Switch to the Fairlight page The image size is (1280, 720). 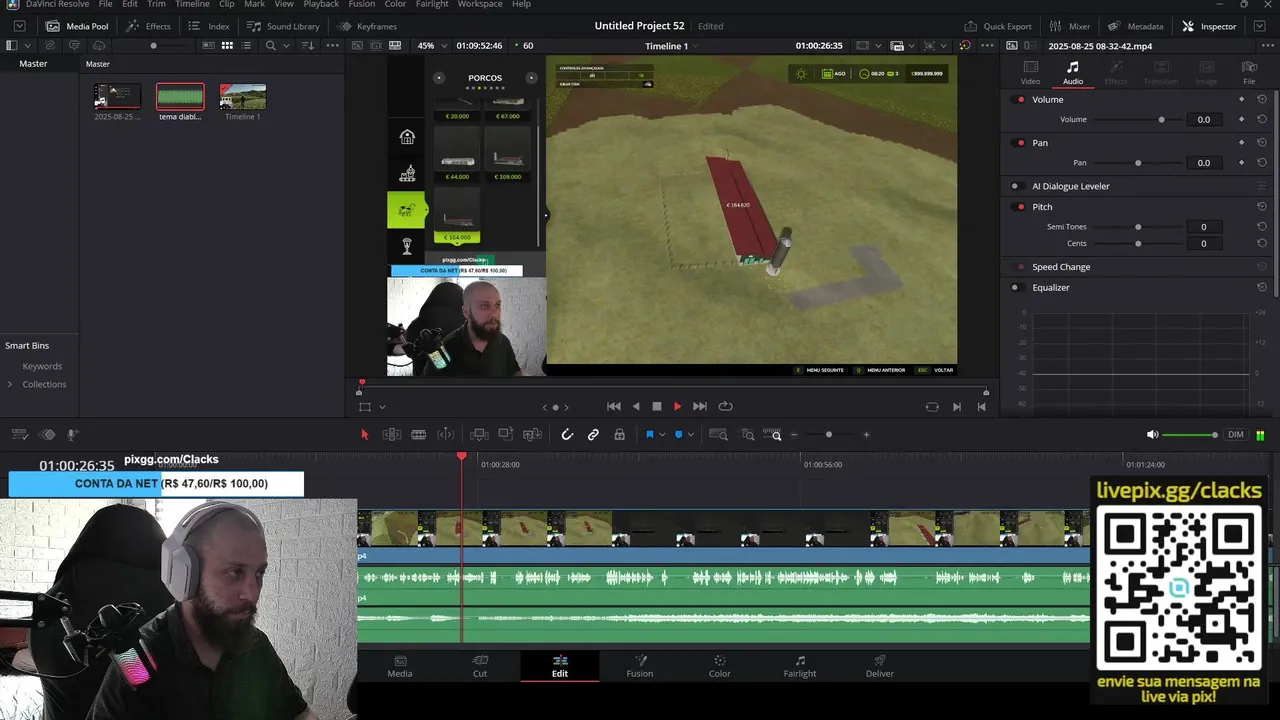[x=800, y=666]
